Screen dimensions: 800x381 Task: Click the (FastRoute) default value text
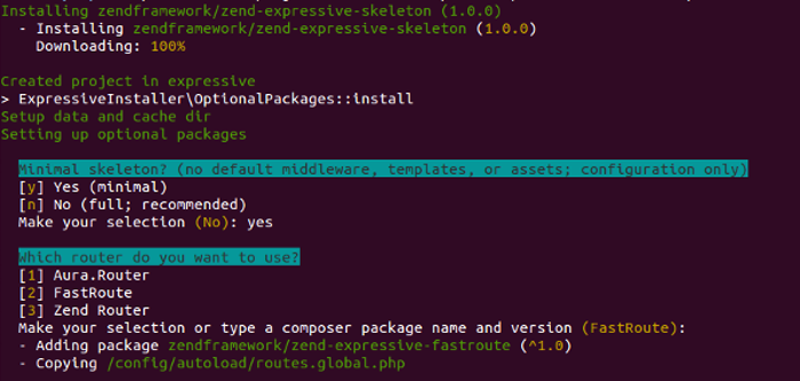coord(632,328)
